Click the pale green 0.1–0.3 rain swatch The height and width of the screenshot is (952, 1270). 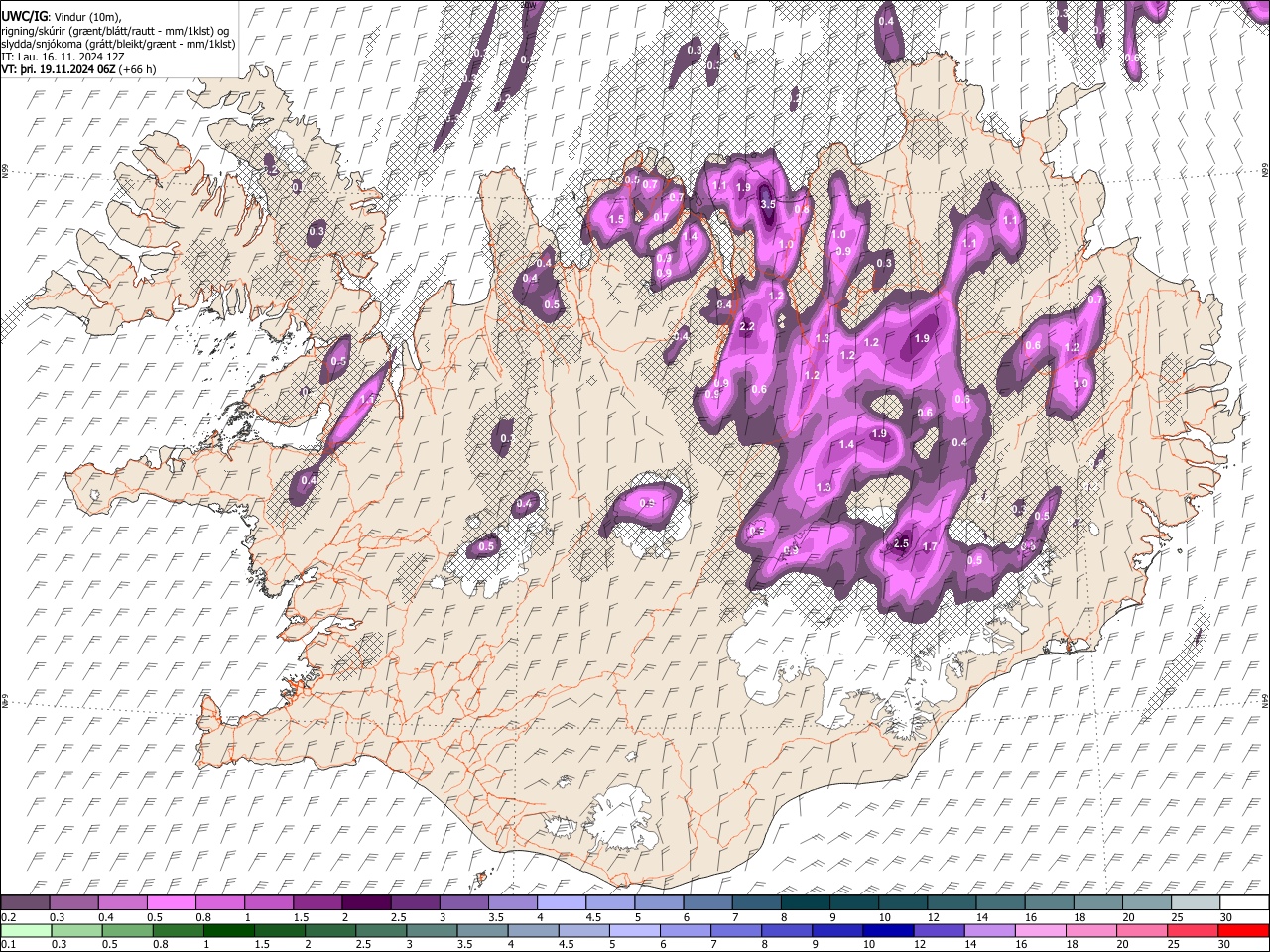[x=25, y=931]
